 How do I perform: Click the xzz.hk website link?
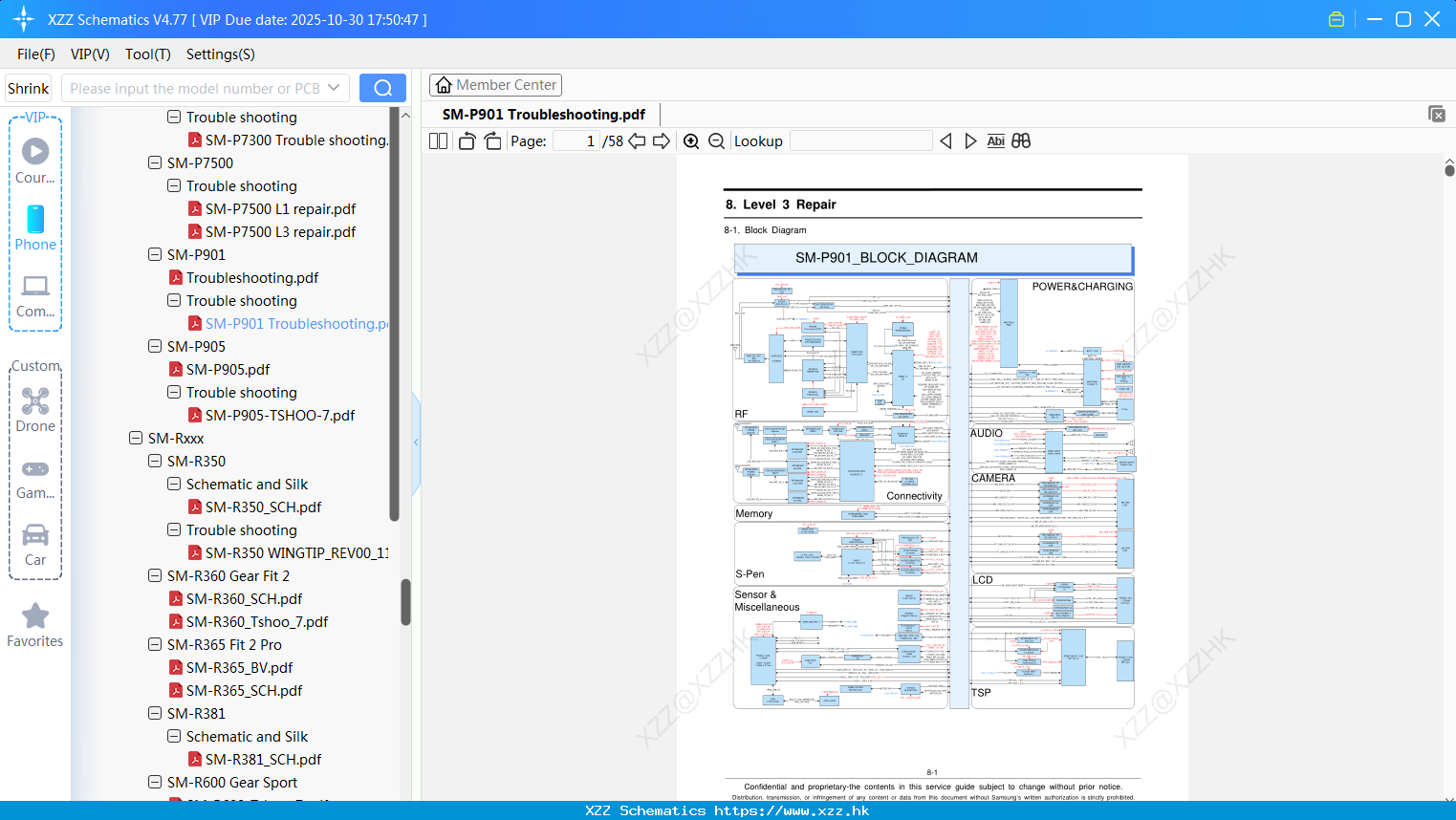pyautogui.click(x=792, y=810)
